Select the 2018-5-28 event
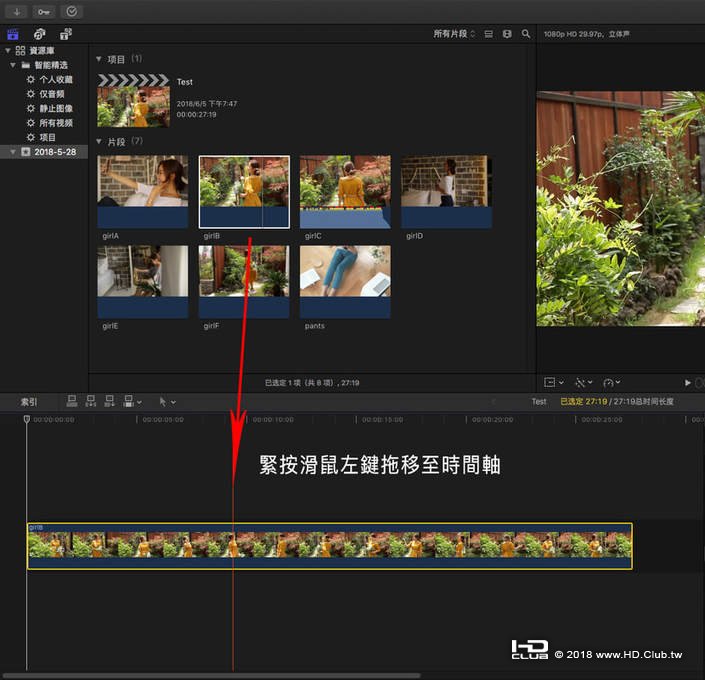The height and width of the screenshot is (680, 705). tap(54, 152)
